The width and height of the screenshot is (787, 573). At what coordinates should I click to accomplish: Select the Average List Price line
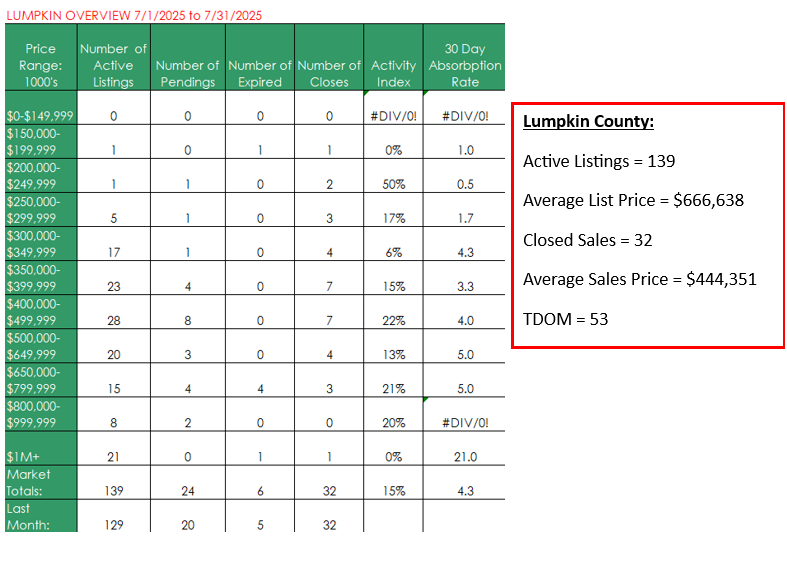click(x=633, y=200)
